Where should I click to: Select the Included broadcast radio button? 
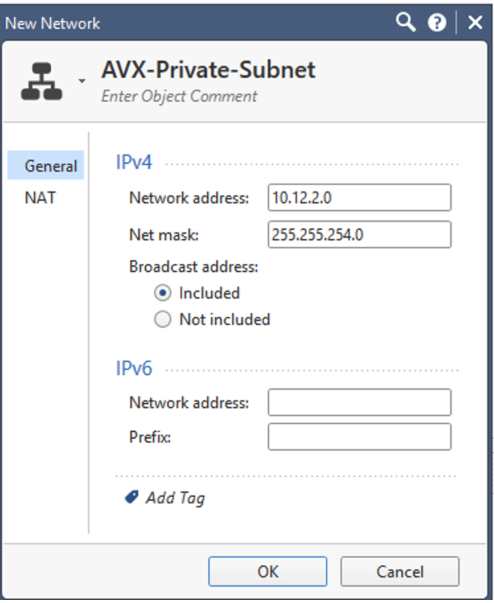[x=162, y=293]
